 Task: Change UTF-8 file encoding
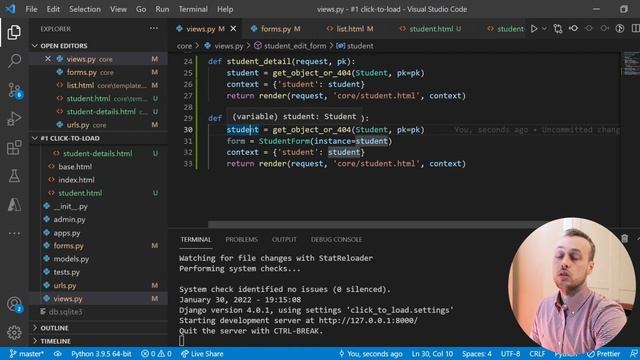(510, 353)
